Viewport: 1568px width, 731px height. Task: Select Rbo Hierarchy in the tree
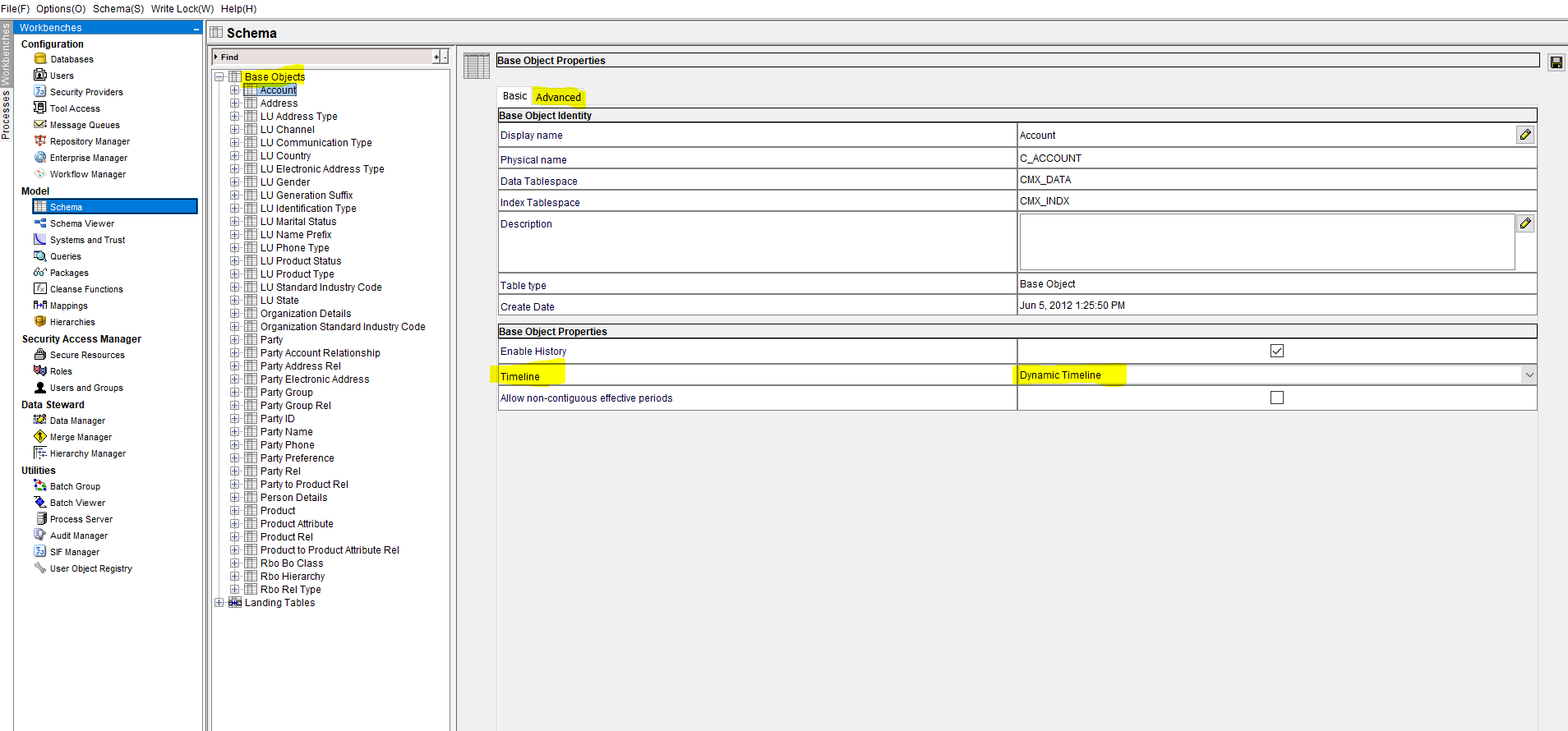tap(293, 577)
